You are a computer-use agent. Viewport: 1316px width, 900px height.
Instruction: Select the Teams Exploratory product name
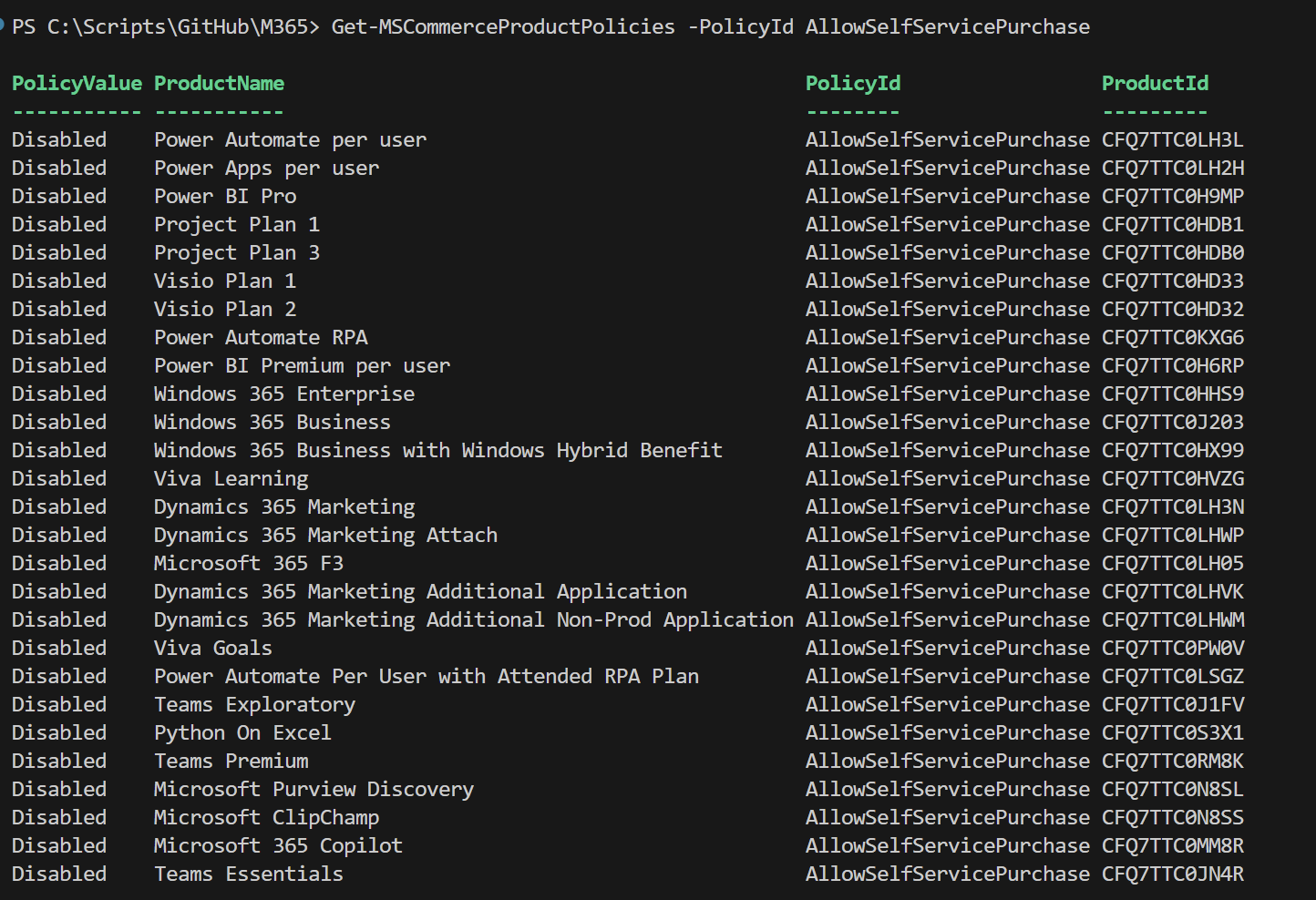click(254, 705)
